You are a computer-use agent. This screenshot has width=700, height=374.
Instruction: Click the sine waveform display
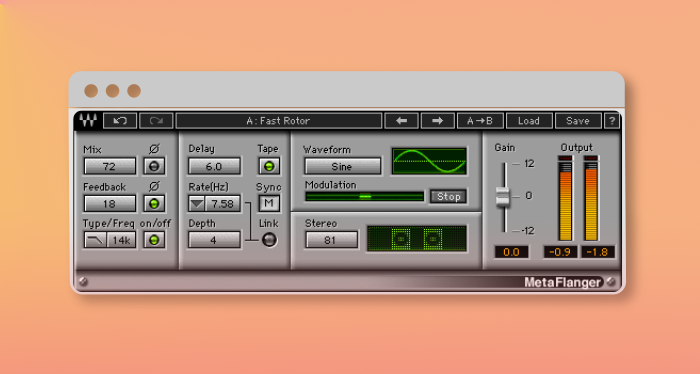429,161
